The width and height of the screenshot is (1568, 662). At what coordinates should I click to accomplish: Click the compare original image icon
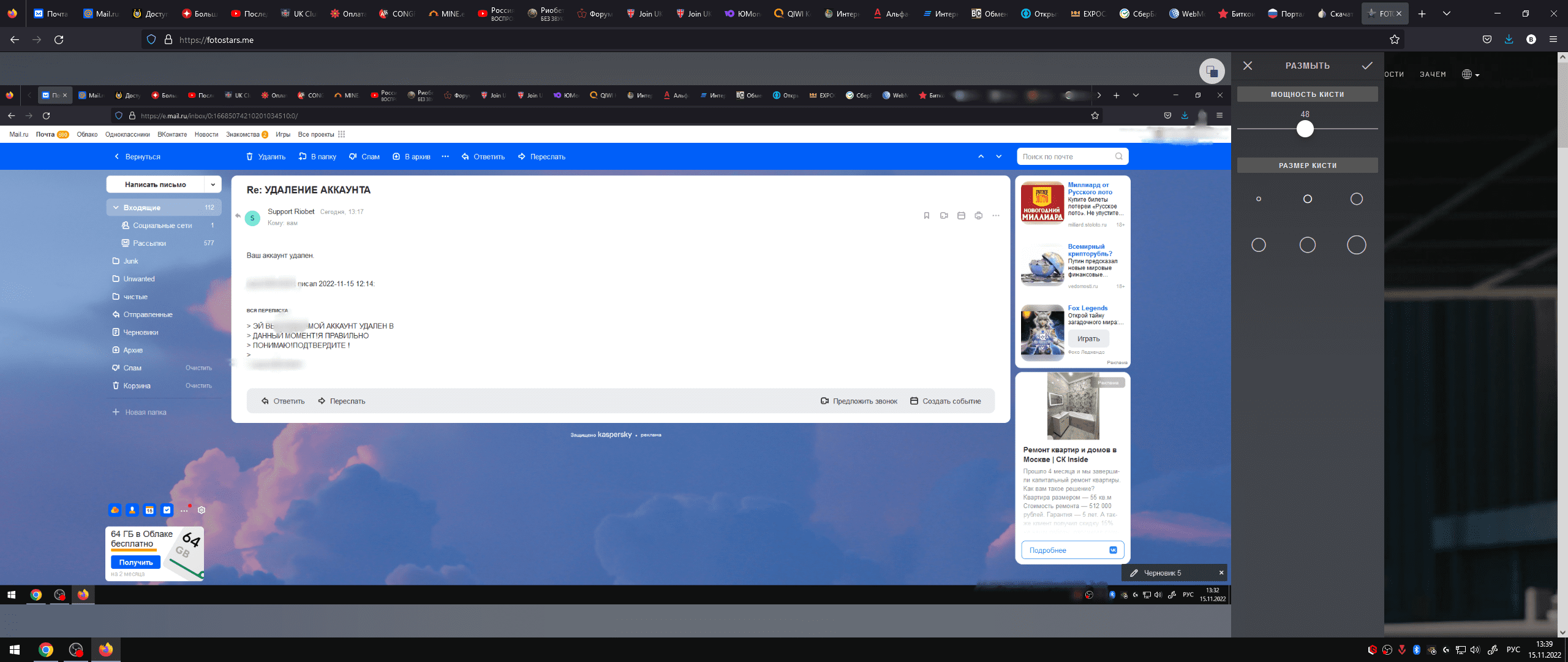pyautogui.click(x=1212, y=71)
